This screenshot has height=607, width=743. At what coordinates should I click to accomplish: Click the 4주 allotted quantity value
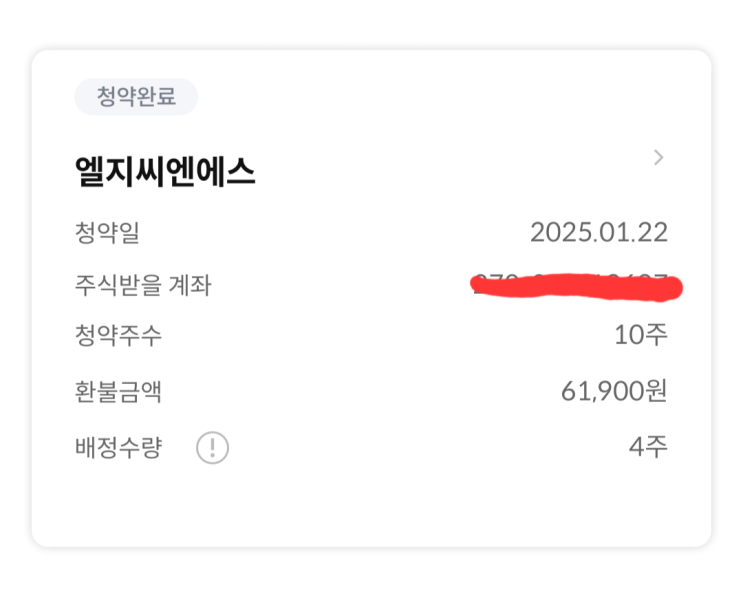[x=648, y=447]
